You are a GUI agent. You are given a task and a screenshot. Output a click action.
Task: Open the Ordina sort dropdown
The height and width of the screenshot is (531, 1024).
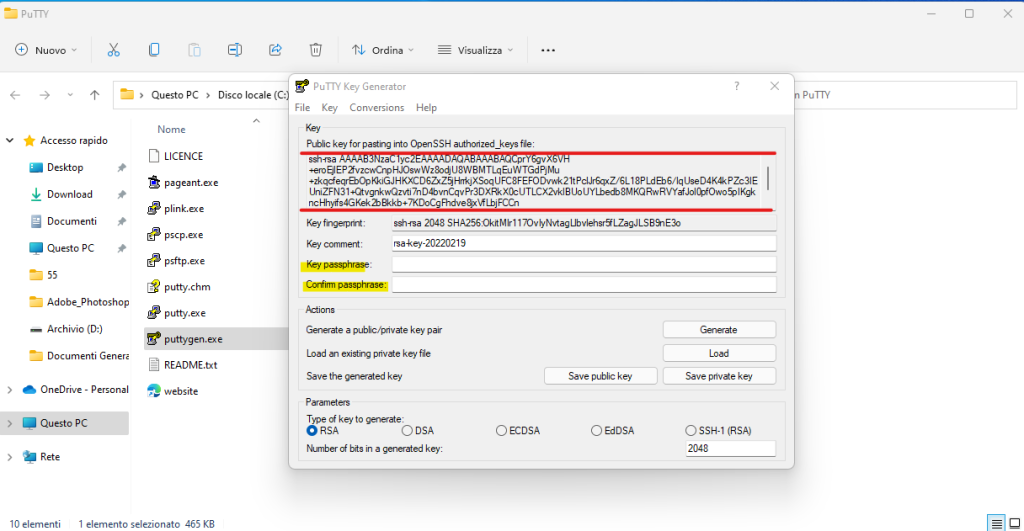tap(384, 50)
